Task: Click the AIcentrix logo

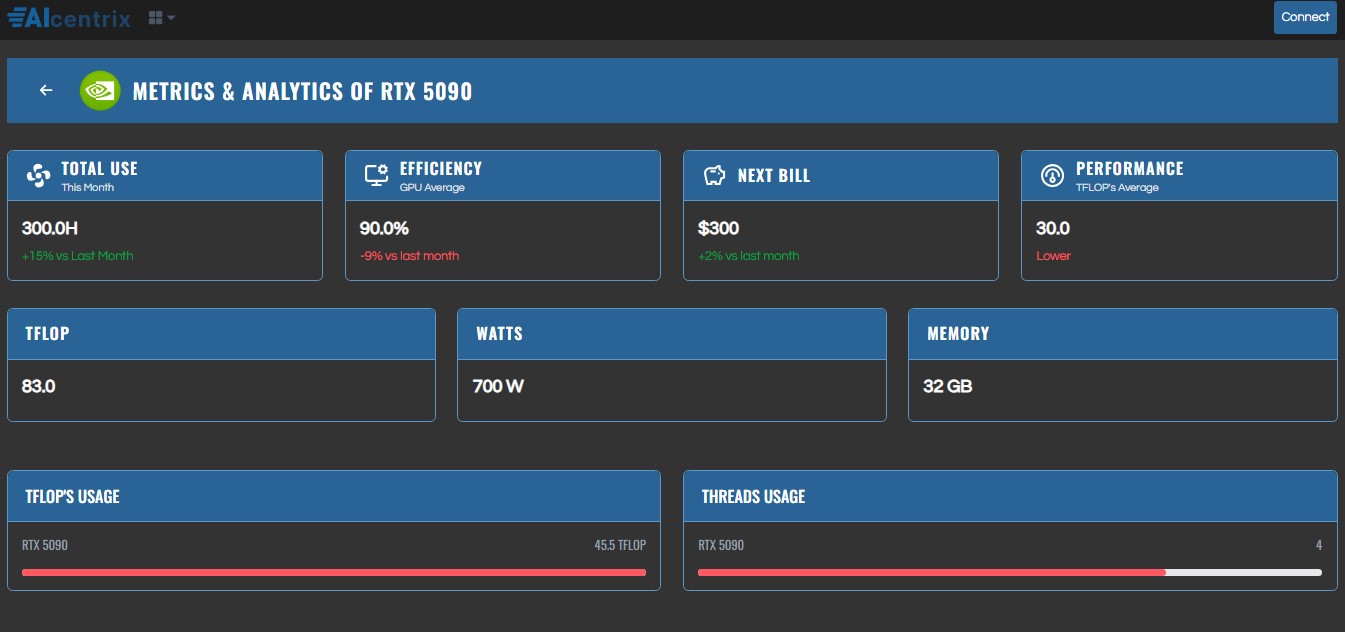Action: pyautogui.click(x=69, y=17)
